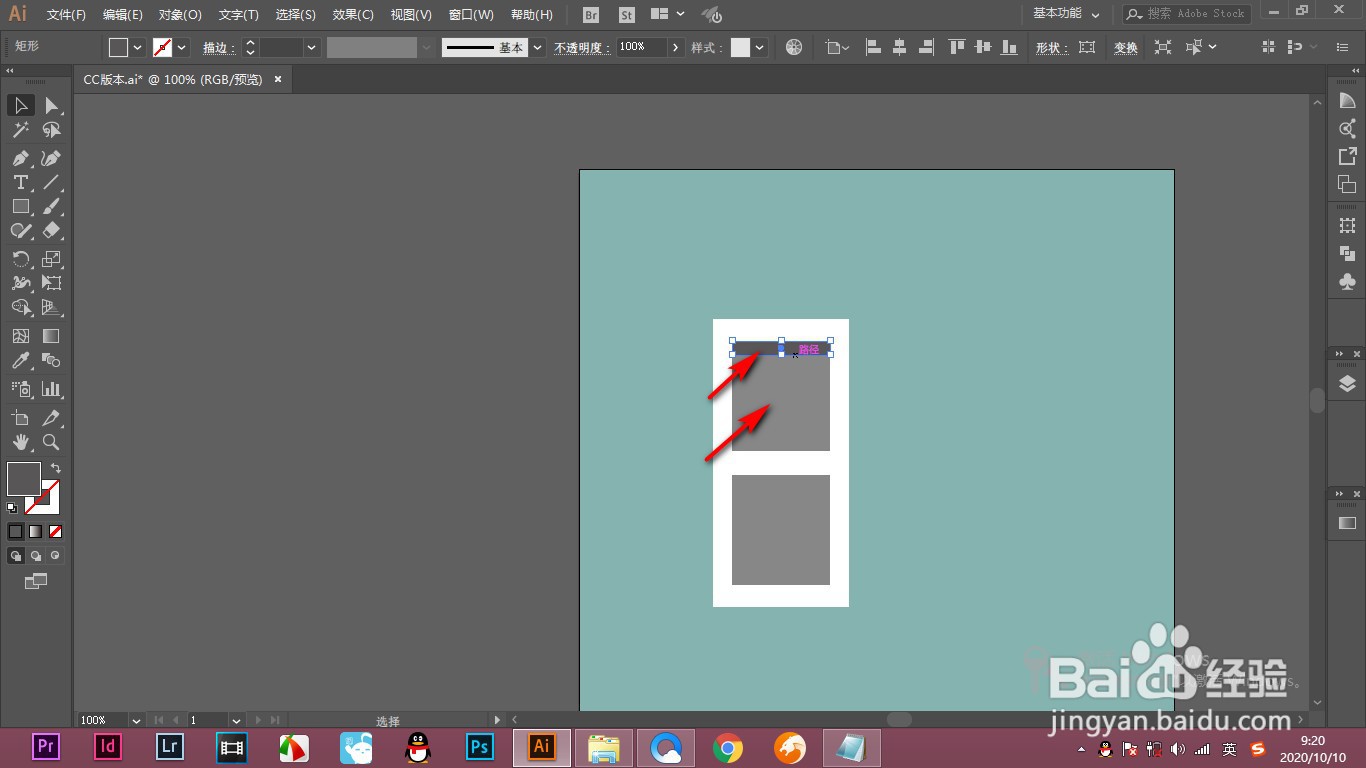Set paint mode to None

tap(56, 532)
